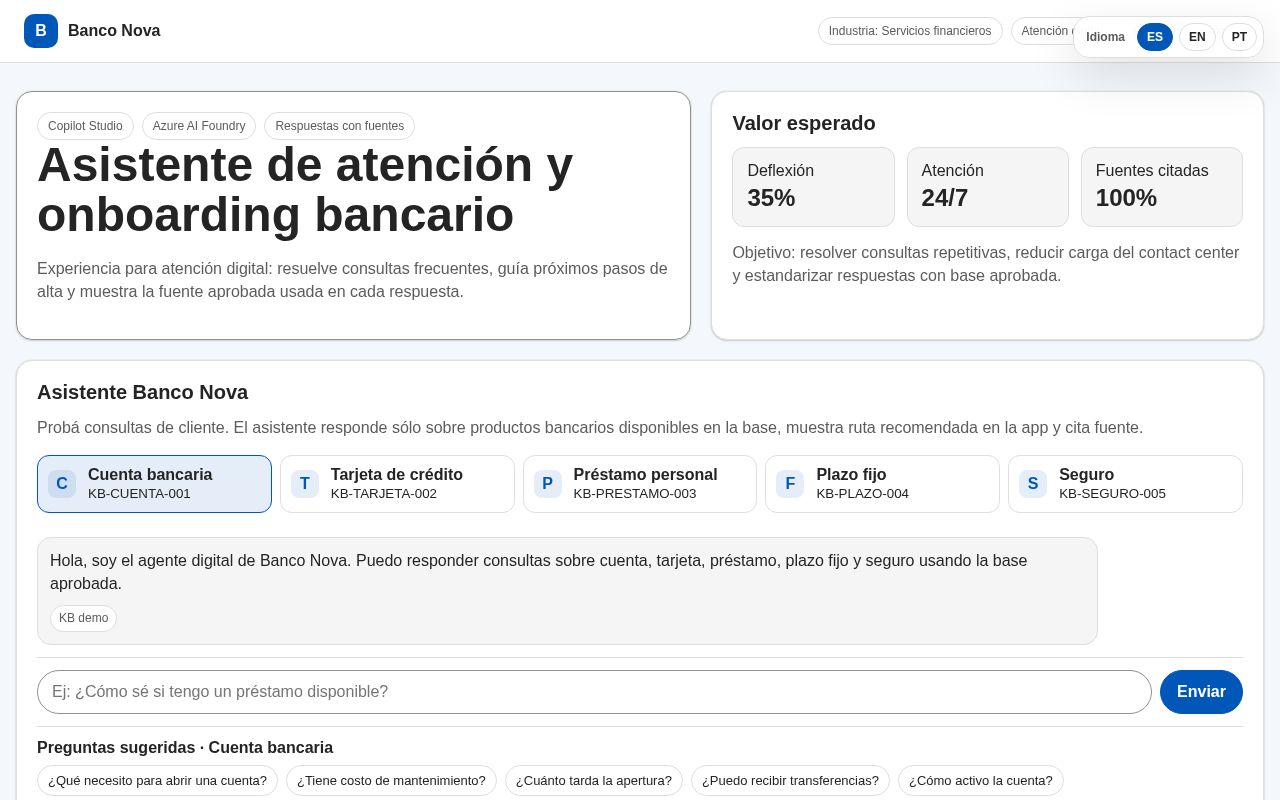Click the KB demo source chip

click(x=83, y=618)
